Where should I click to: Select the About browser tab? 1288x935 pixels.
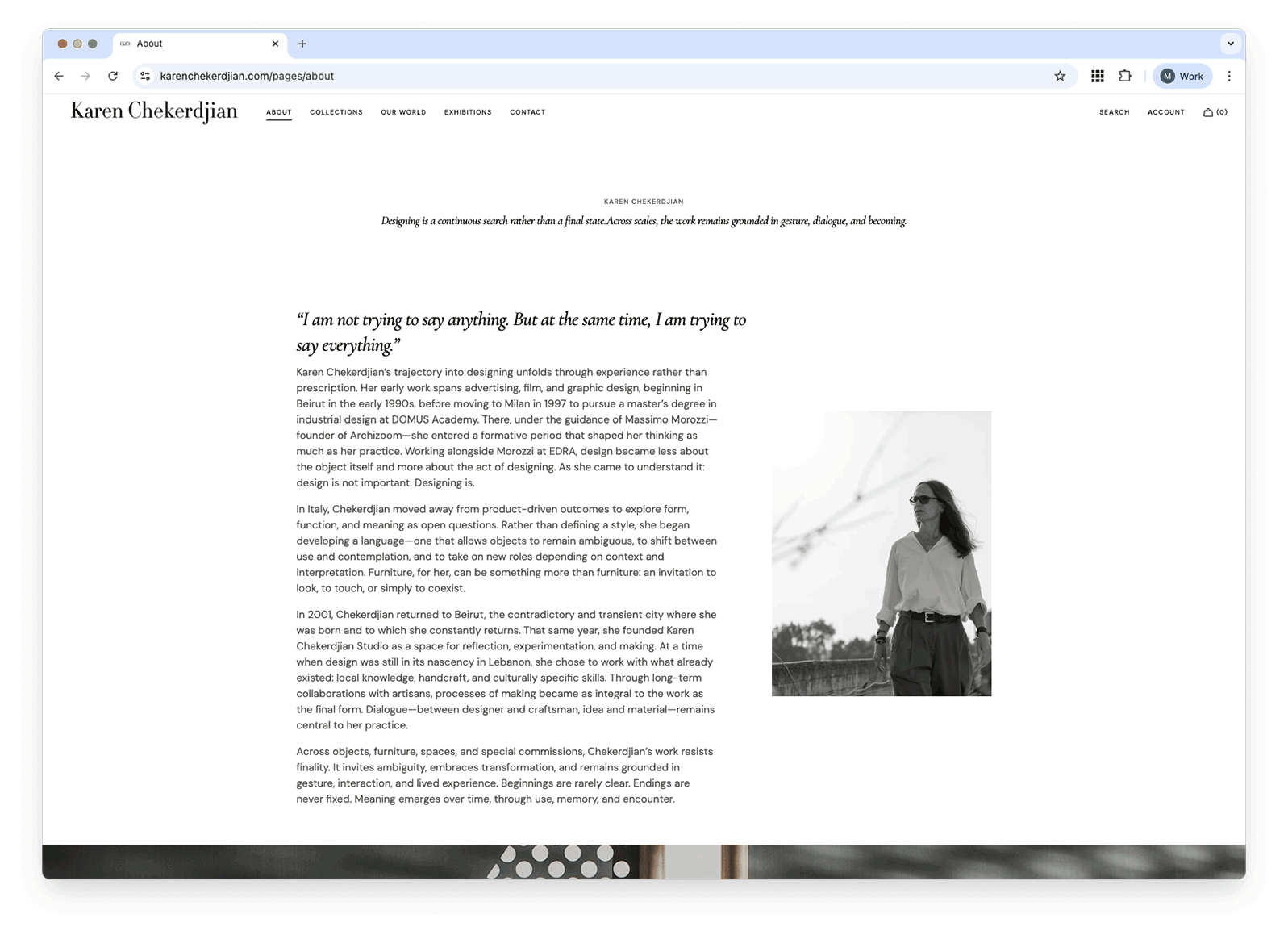click(x=199, y=44)
